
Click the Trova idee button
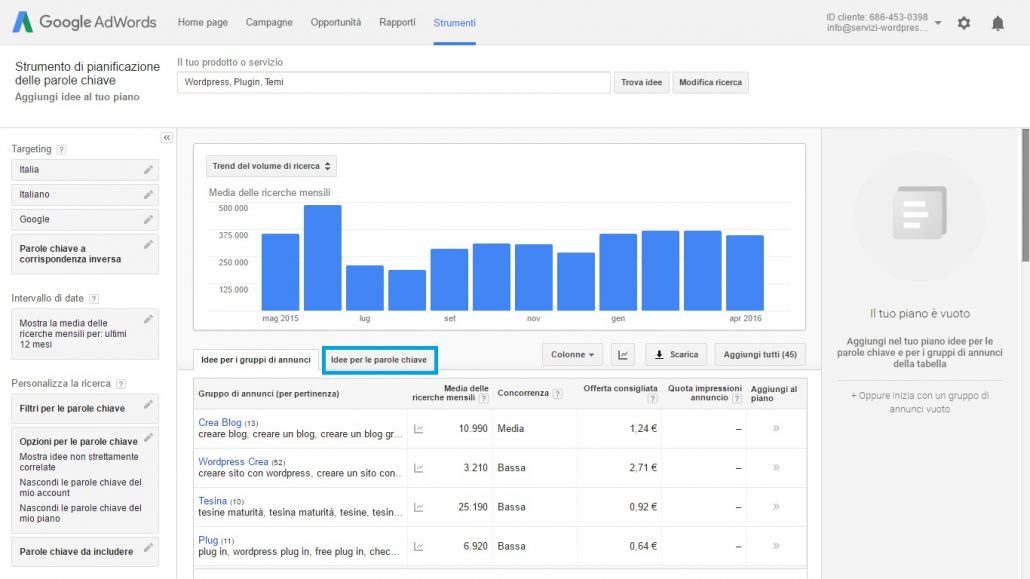coord(642,82)
